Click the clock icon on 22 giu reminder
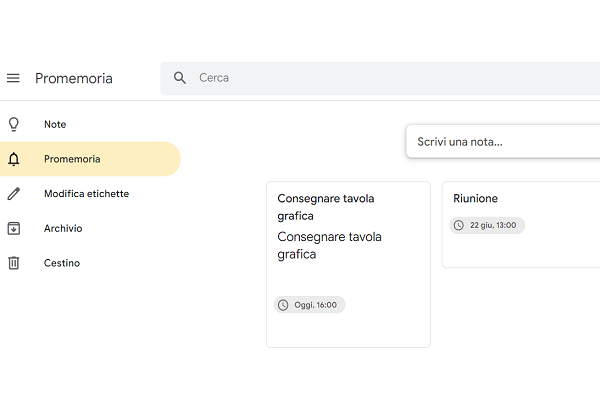Screen dimensions: 600x400 click(459, 225)
